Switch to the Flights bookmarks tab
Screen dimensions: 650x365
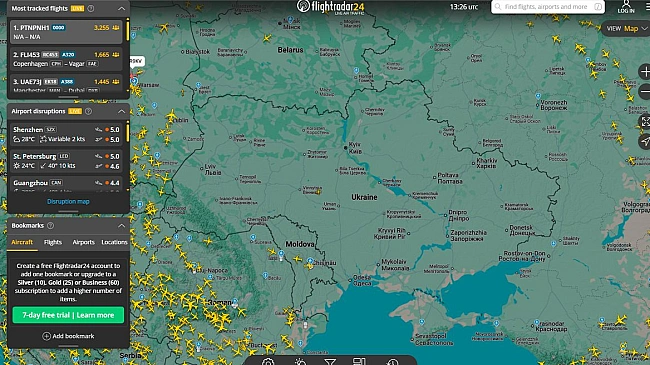53,242
